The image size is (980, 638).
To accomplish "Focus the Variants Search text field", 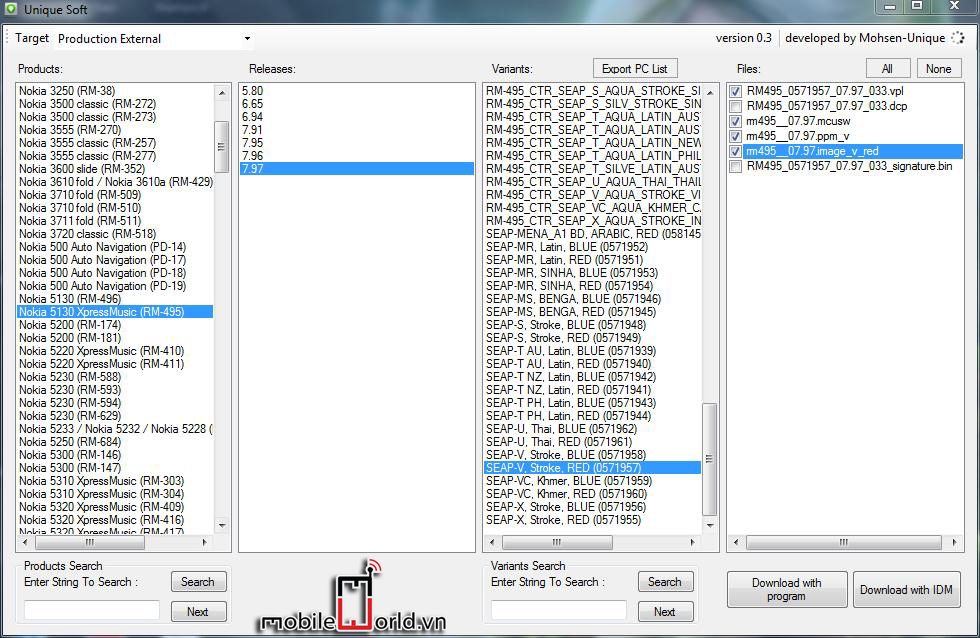I will click(559, 610).
